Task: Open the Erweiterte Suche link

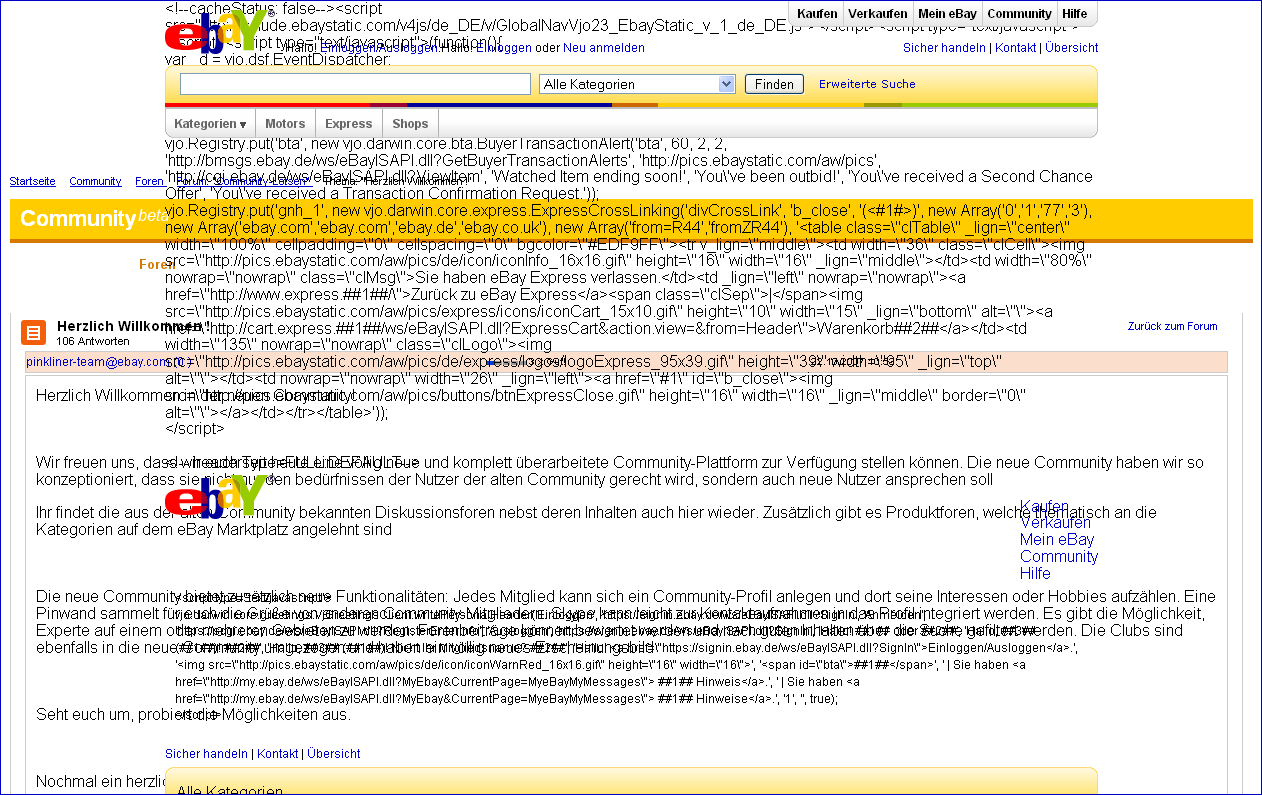Action: click(867, 84)
